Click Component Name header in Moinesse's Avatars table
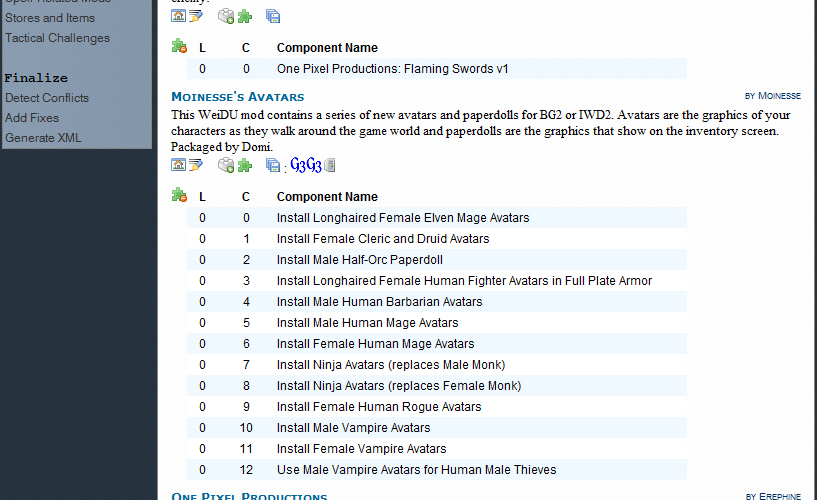The image size is (817, 500). pyautogui.click(x=327, y=197)
